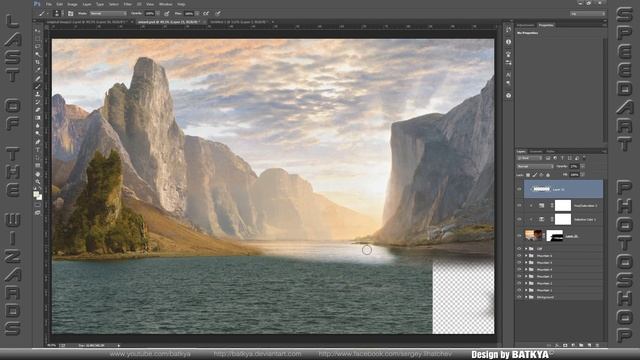Toggle Lock transparent pixels icon

pyautogui.click(x=528, y=175)
